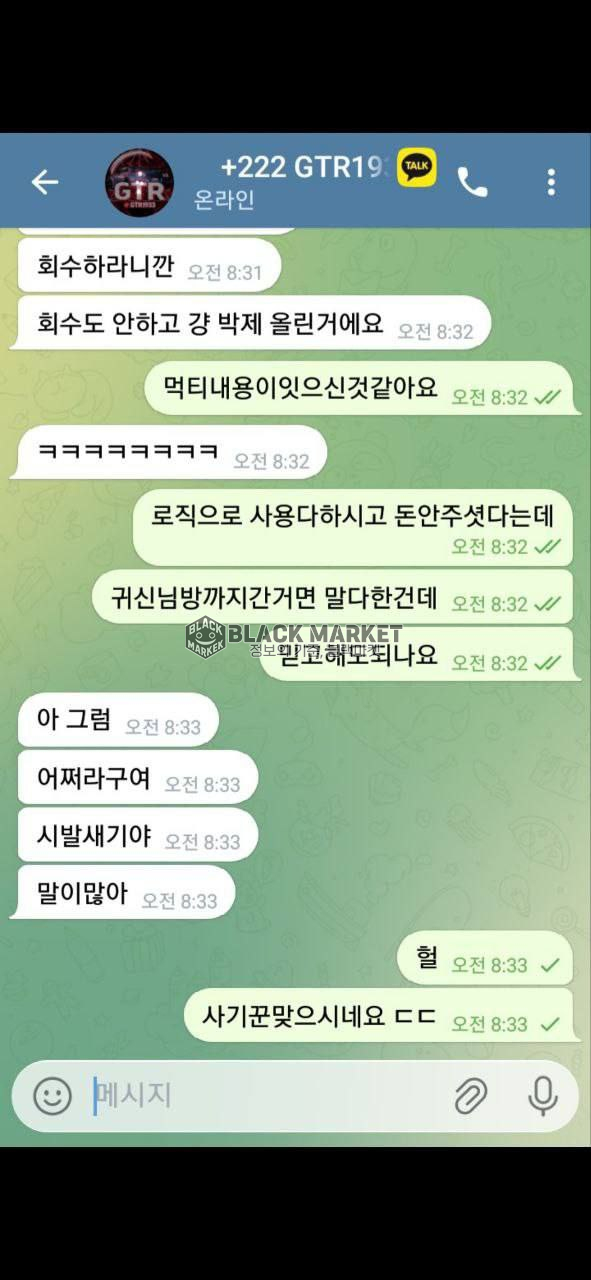This screenshot has width=591, height=1280.
Task: Tap the microphone voice message icon
Action: 543,1096
